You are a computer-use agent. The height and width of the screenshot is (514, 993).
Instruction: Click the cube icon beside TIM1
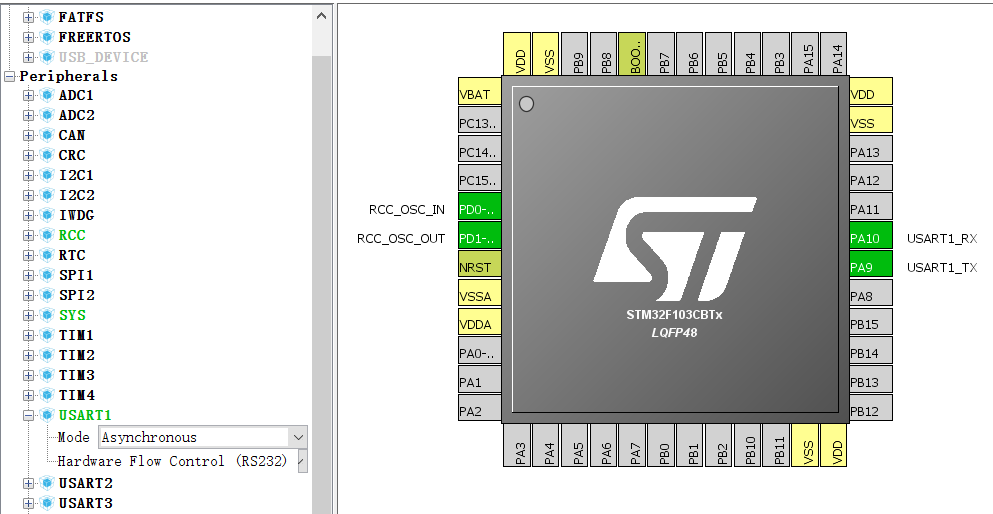pos(46,335)
